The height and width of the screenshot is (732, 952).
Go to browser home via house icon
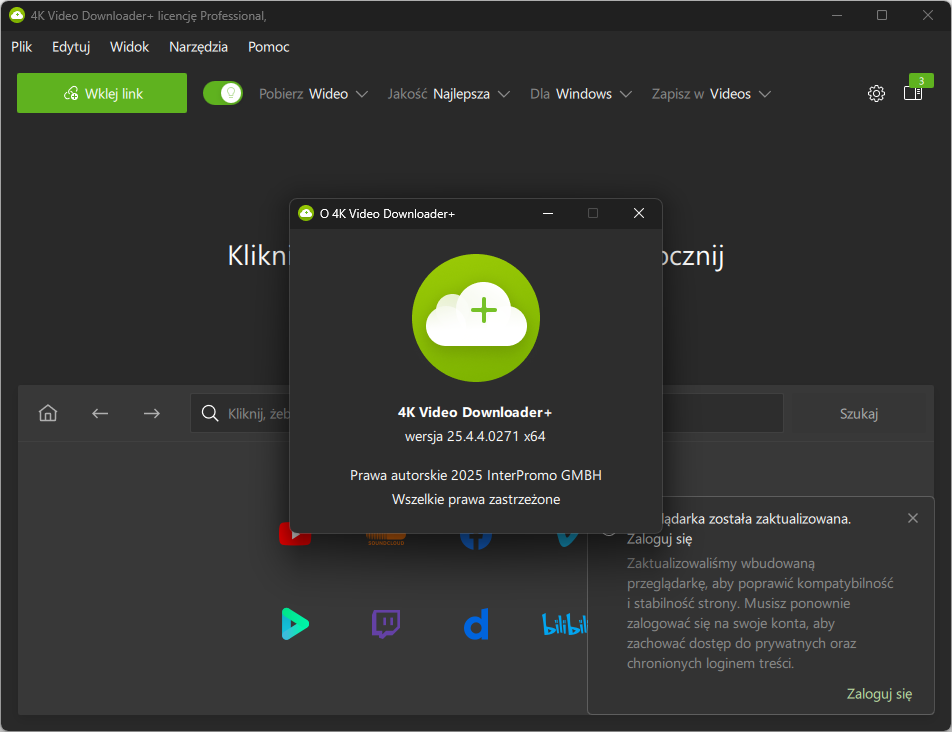48,413
